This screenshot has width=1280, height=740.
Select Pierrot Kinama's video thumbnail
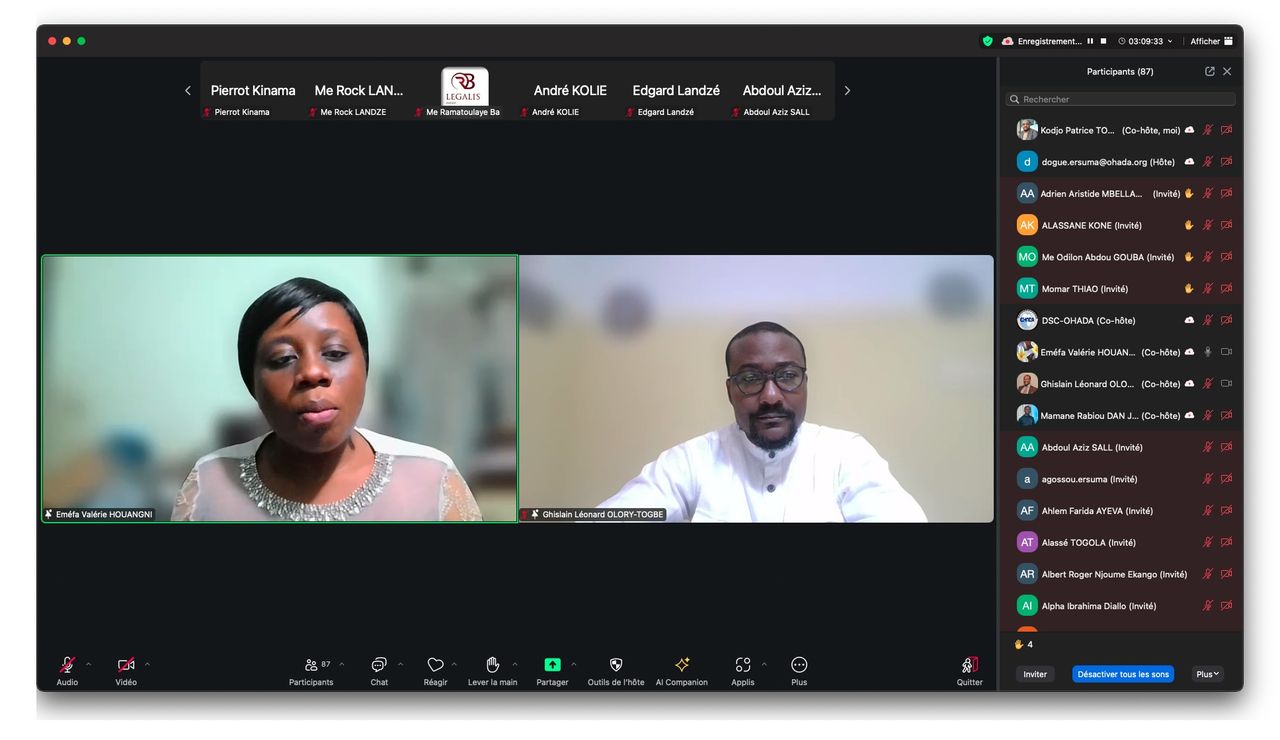[253, 91]
